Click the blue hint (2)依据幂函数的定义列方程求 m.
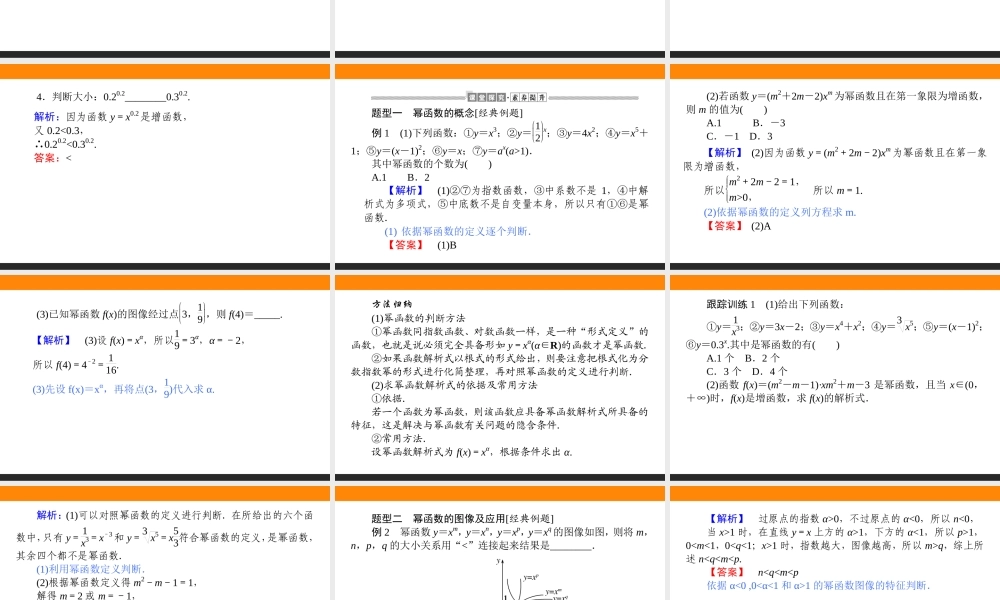The image size is (1000, 600). click(x=780, y=212)
